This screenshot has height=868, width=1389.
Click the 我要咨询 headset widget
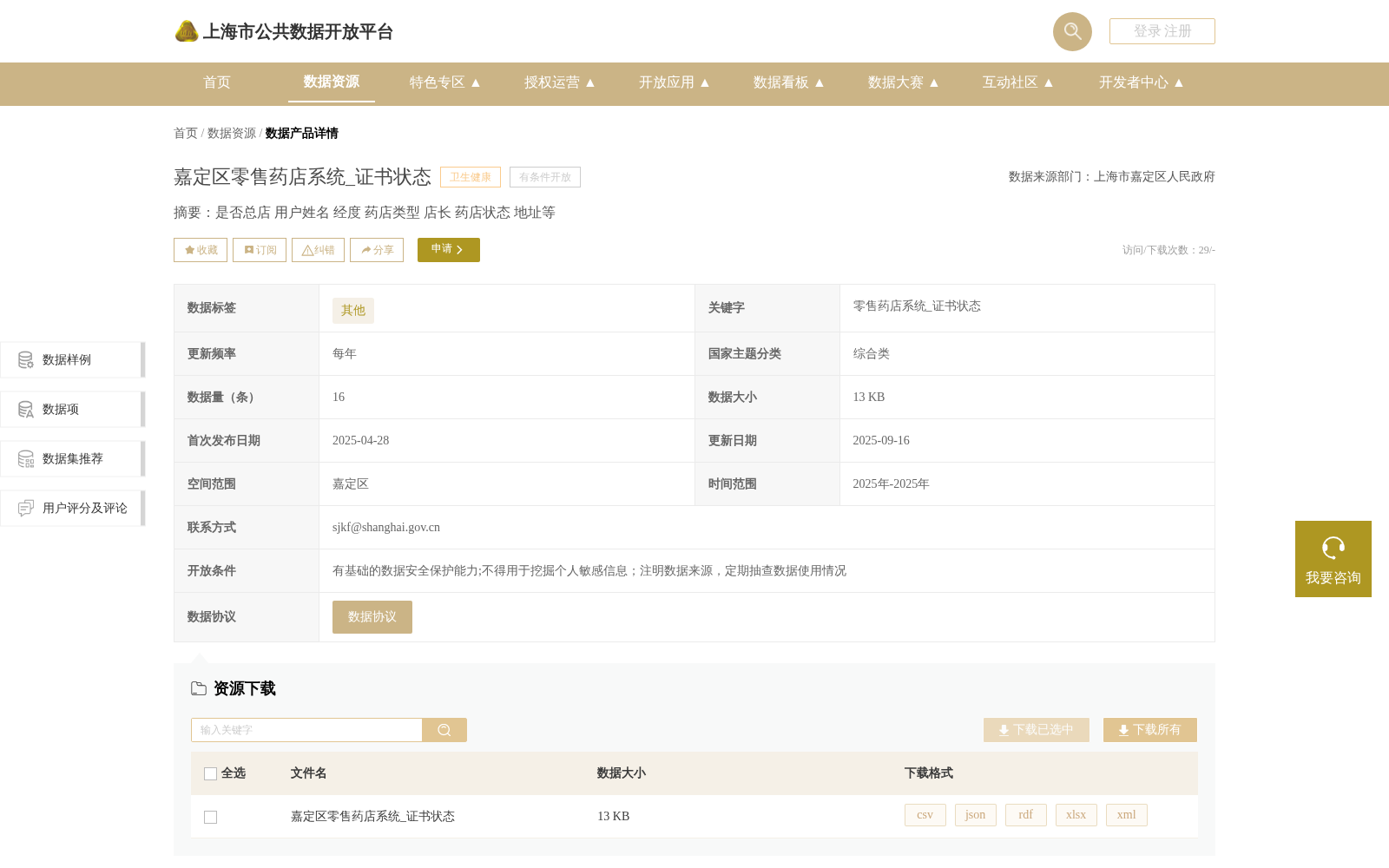1333,559
